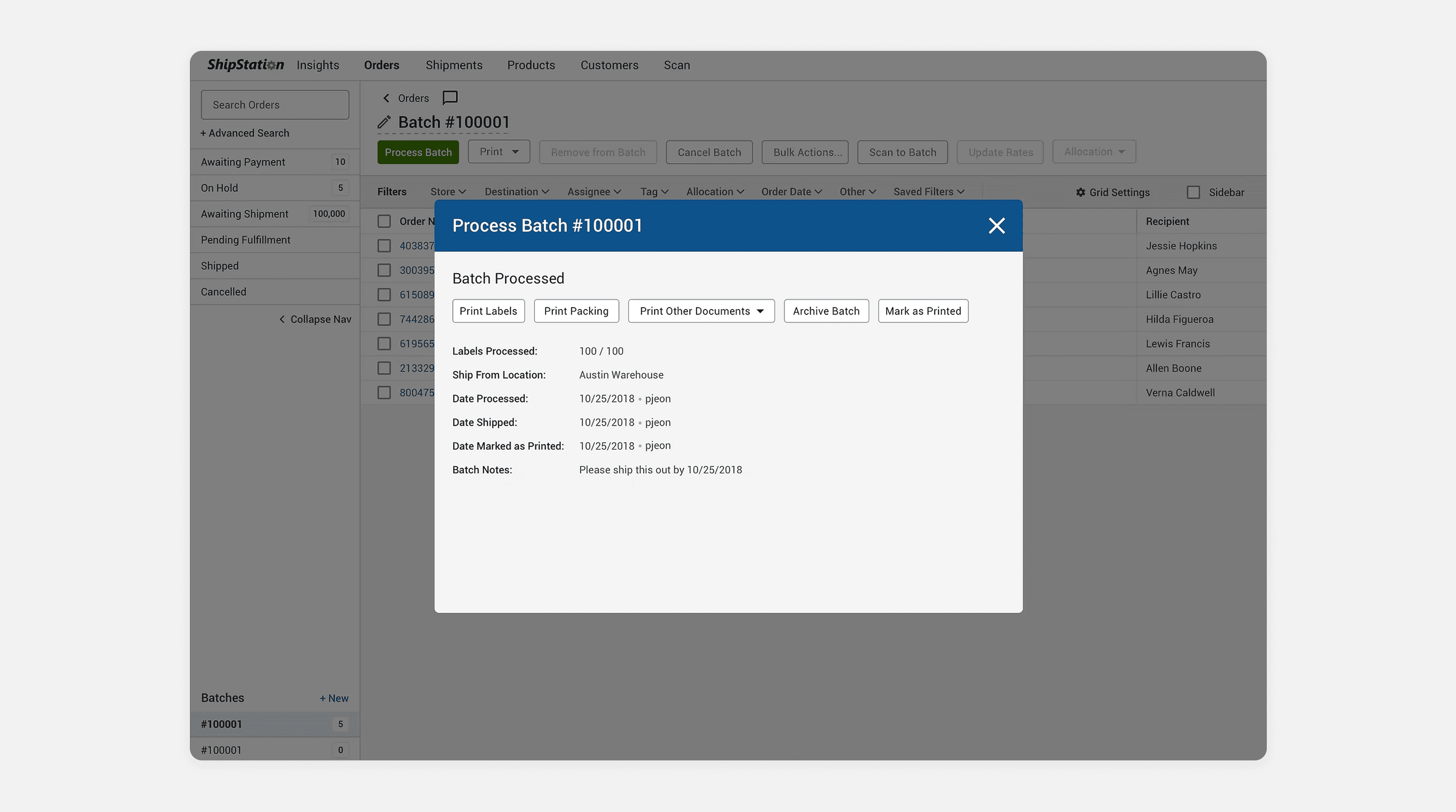Click the Remove from Batch button
Image resolution: width=1456 pixels, height=812 pixels.
tap(598, 153)
